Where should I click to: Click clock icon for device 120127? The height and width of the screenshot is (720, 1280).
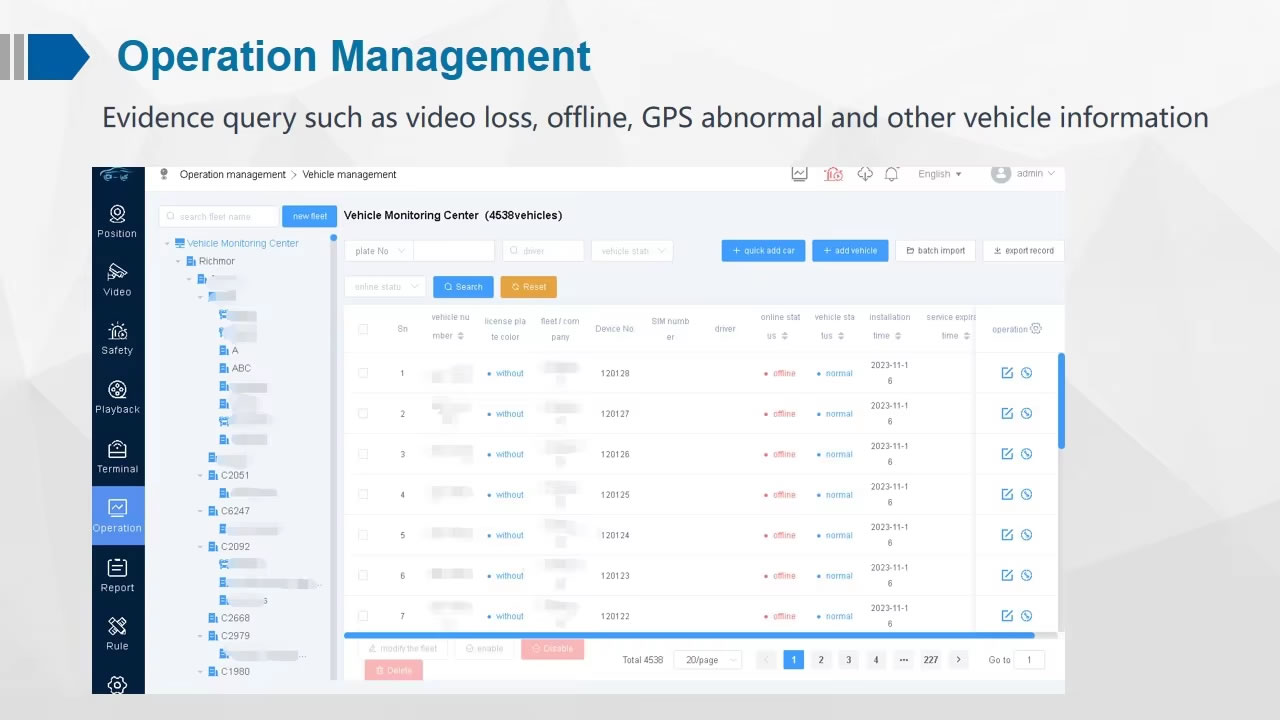point(1026,413)
